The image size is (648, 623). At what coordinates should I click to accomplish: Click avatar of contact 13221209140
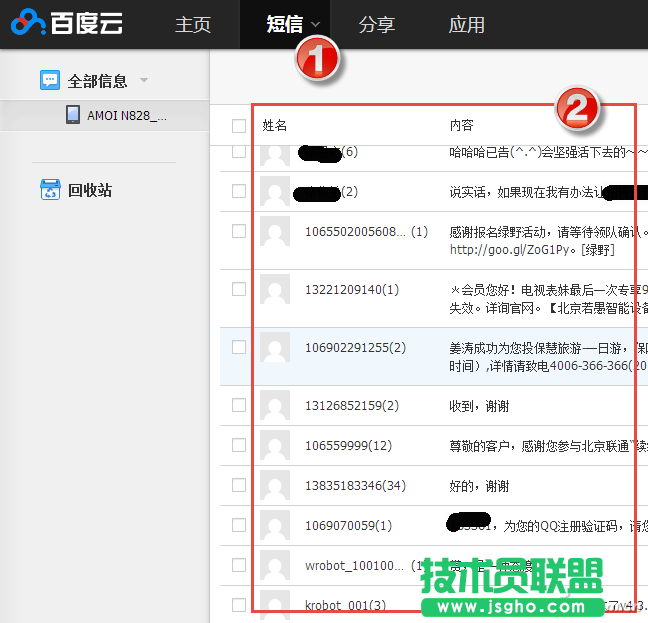pyautogui.click(x=275, y=290)
